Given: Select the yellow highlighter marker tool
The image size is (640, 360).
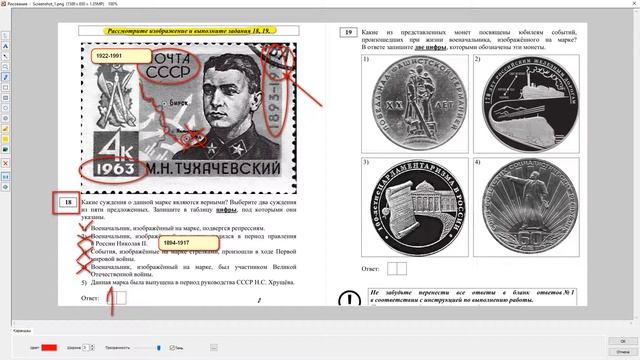Looking at the screenshot, I should tap(5, 129).
